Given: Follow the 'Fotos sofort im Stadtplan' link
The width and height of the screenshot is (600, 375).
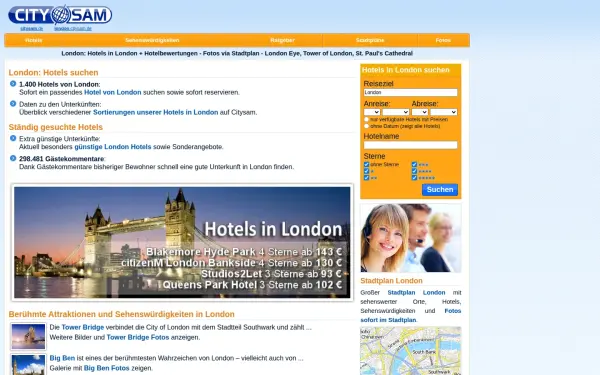Looking at the screenshot, I should coord(411,315).
